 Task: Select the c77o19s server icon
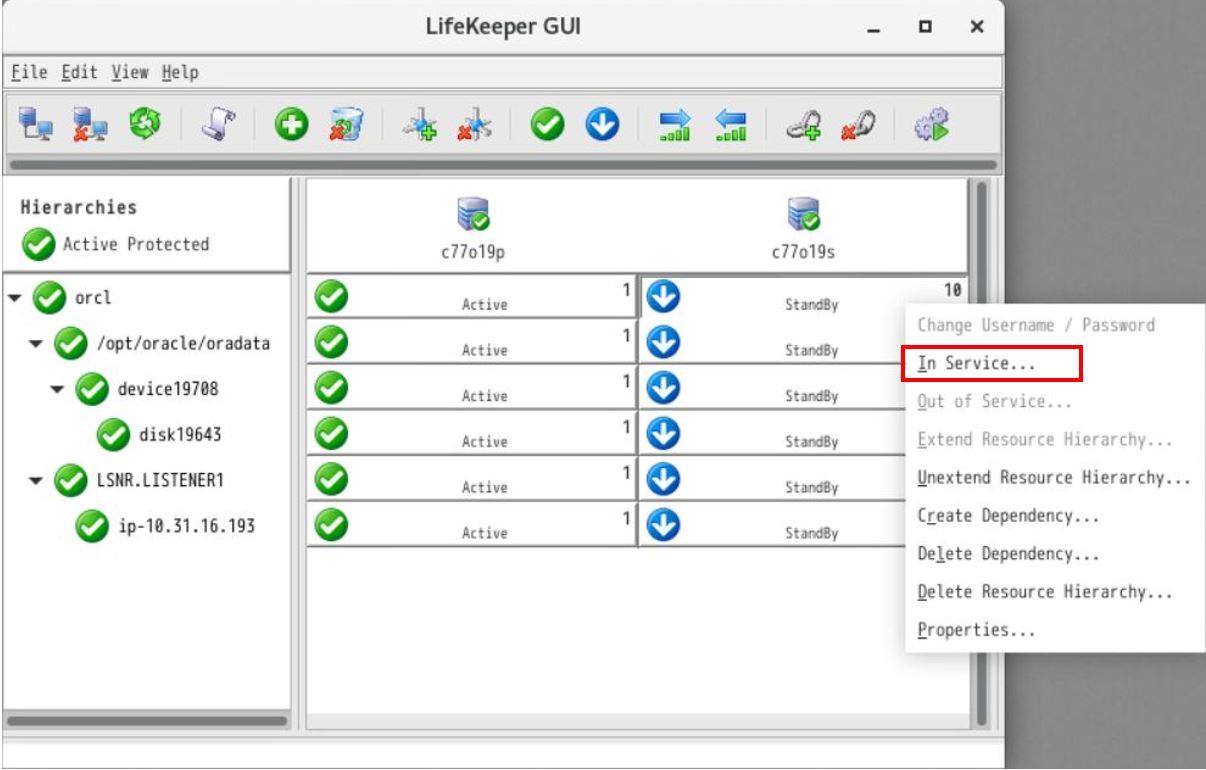click(803, 214)
